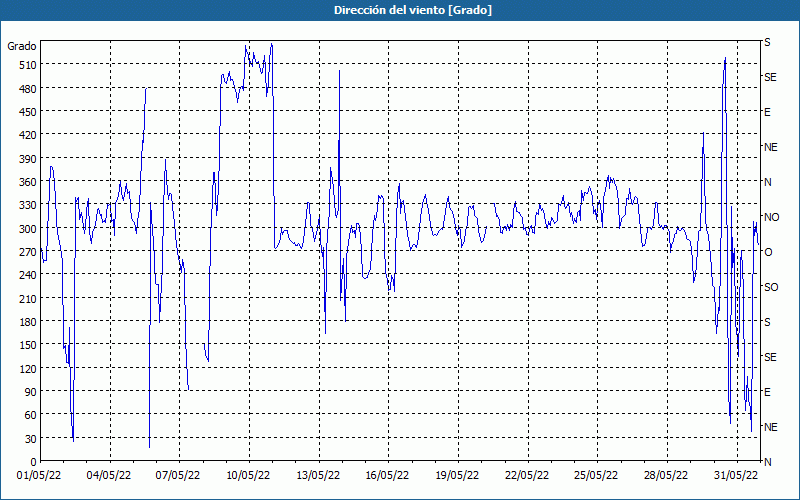The width and height of the screenshot is (800, 500).
Task: Click the 'N' compass label at axis bottom
Action: [x=767, y=462]
